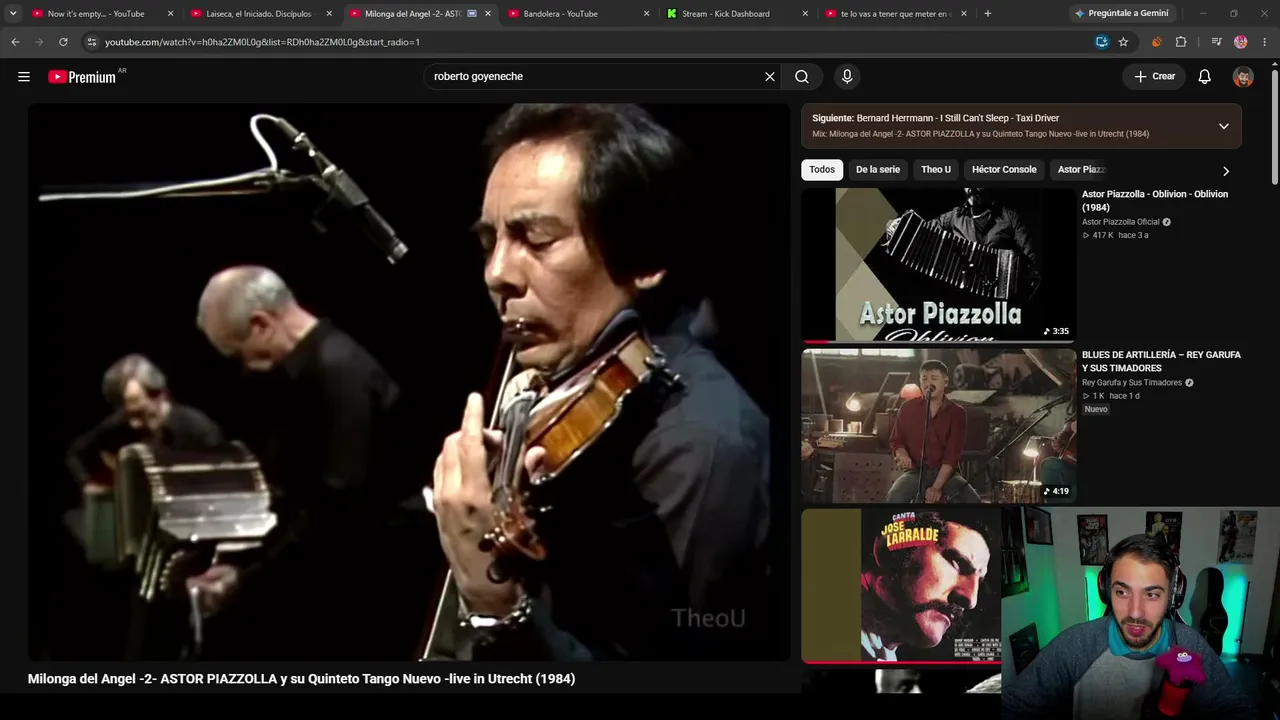Open the tab search dropdown arrow

(13, 14)
